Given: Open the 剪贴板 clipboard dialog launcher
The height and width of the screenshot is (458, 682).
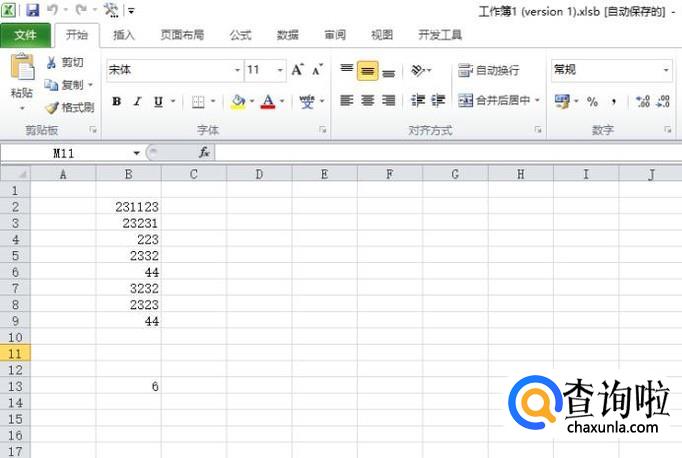Looking at the screenshot, I should 93,130.
